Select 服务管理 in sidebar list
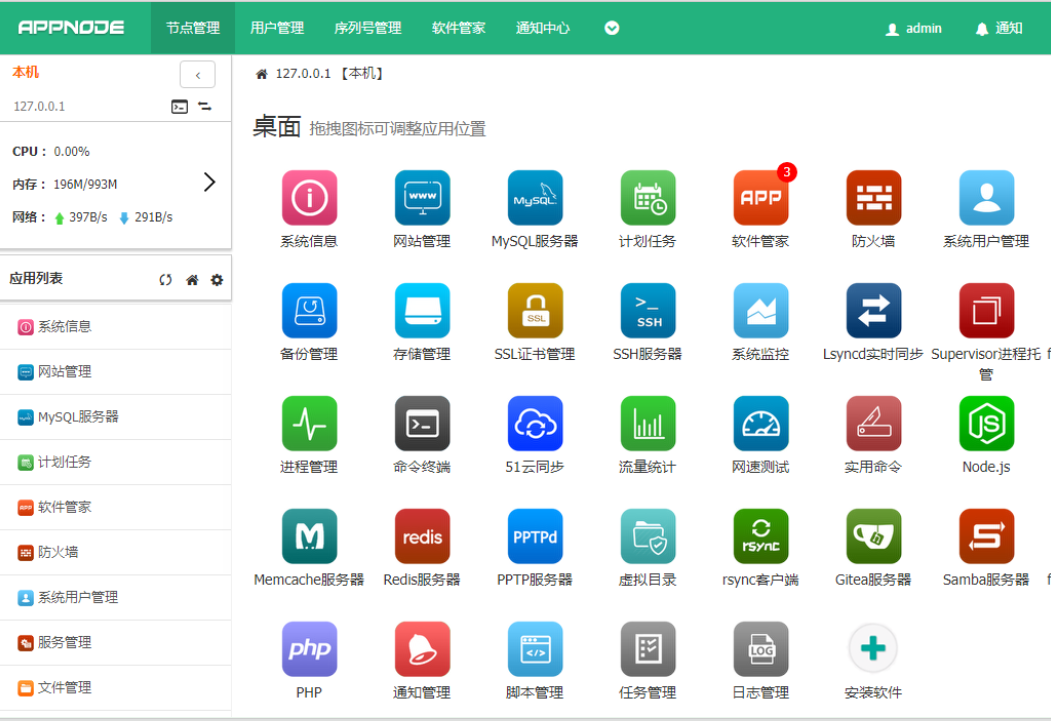The image size is (1051, 721). click(115, 643)
